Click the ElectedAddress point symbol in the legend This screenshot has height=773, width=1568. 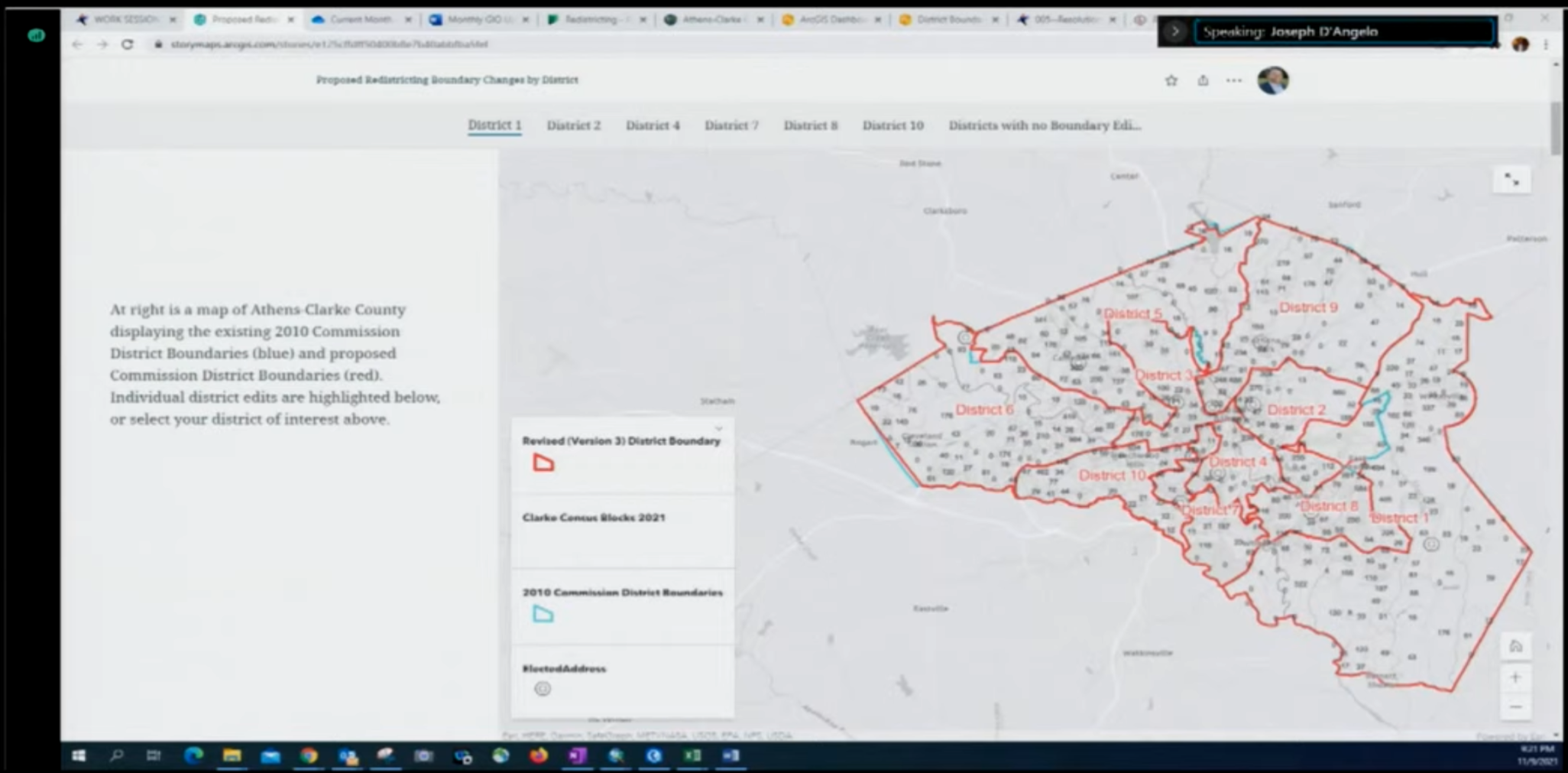point(543,689)
